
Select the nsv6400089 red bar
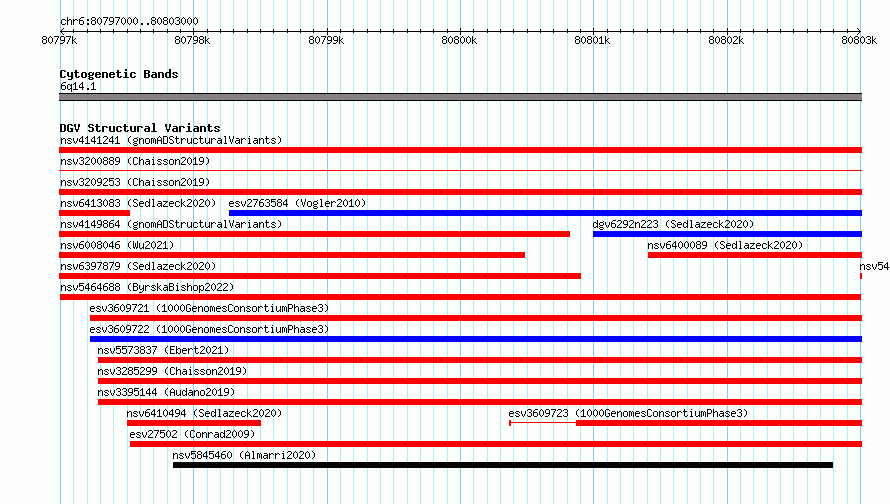pyautogui.click(x=755, y=255)
